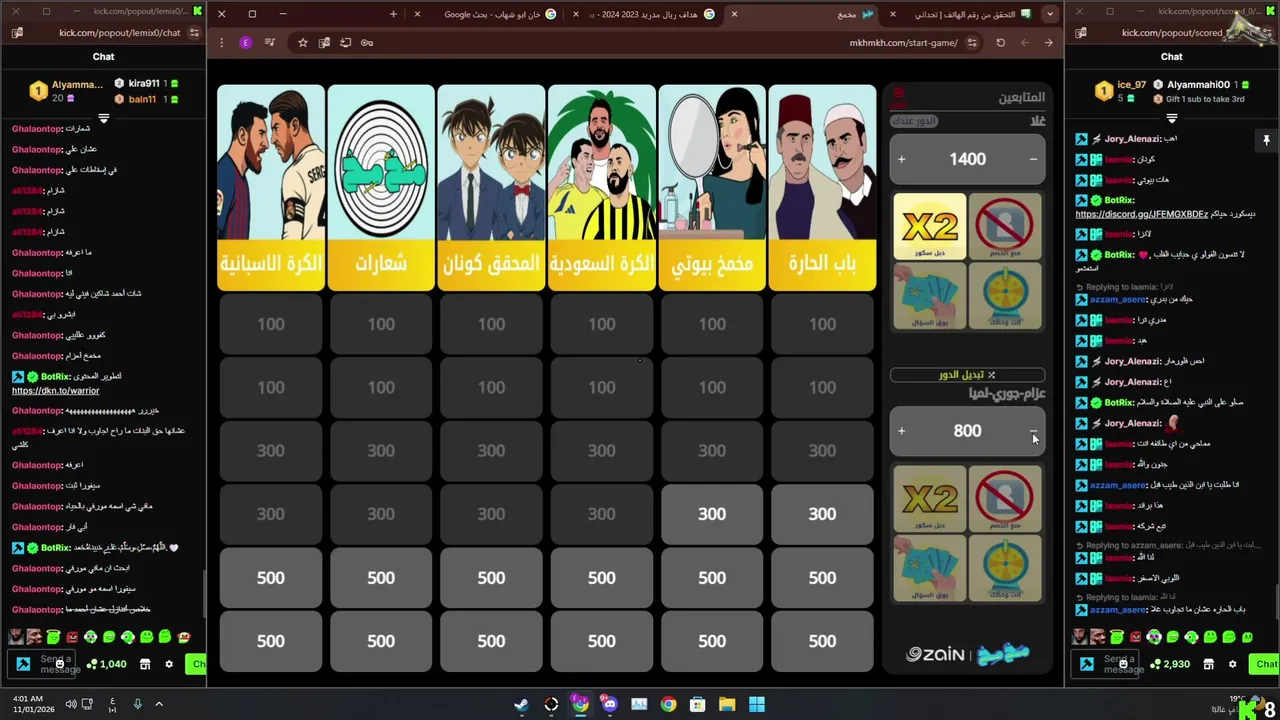Activate غلا team's X2 double score card
1280x720 pixels.
point(930,227)
